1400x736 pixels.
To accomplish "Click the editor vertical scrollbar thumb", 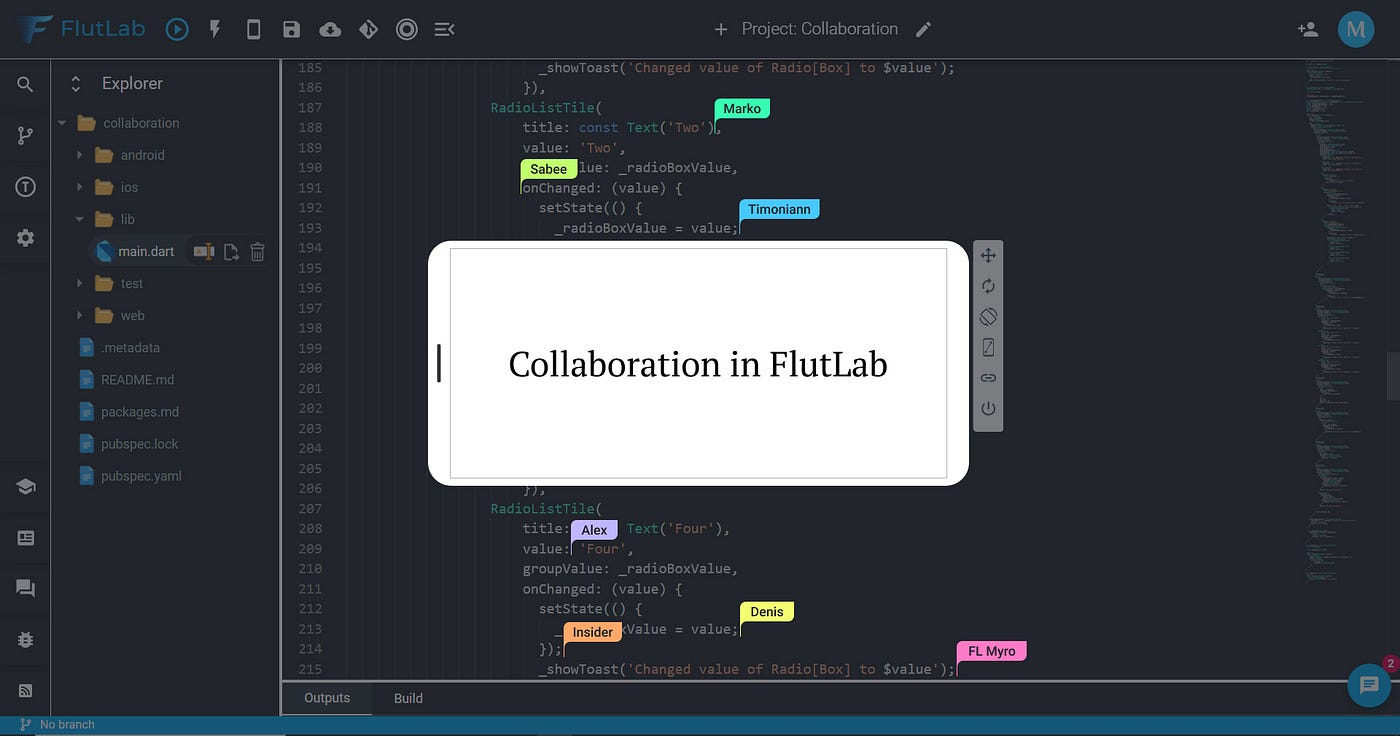I will click(1392, 376).
